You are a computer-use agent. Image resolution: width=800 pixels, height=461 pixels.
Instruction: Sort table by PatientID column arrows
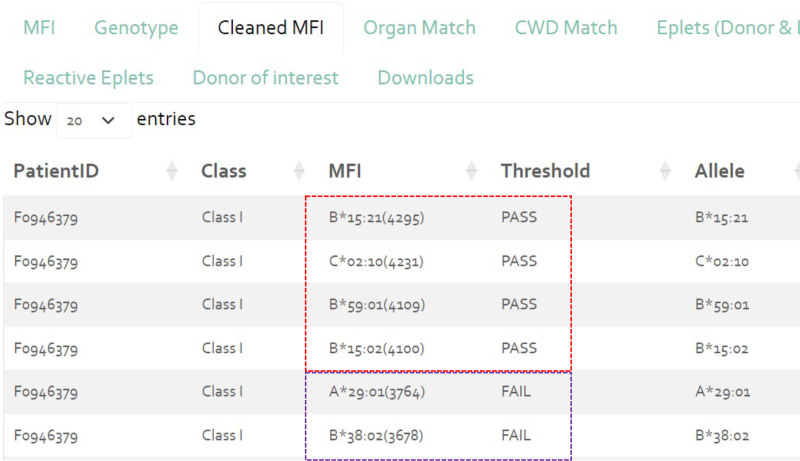tap(171, 172)
